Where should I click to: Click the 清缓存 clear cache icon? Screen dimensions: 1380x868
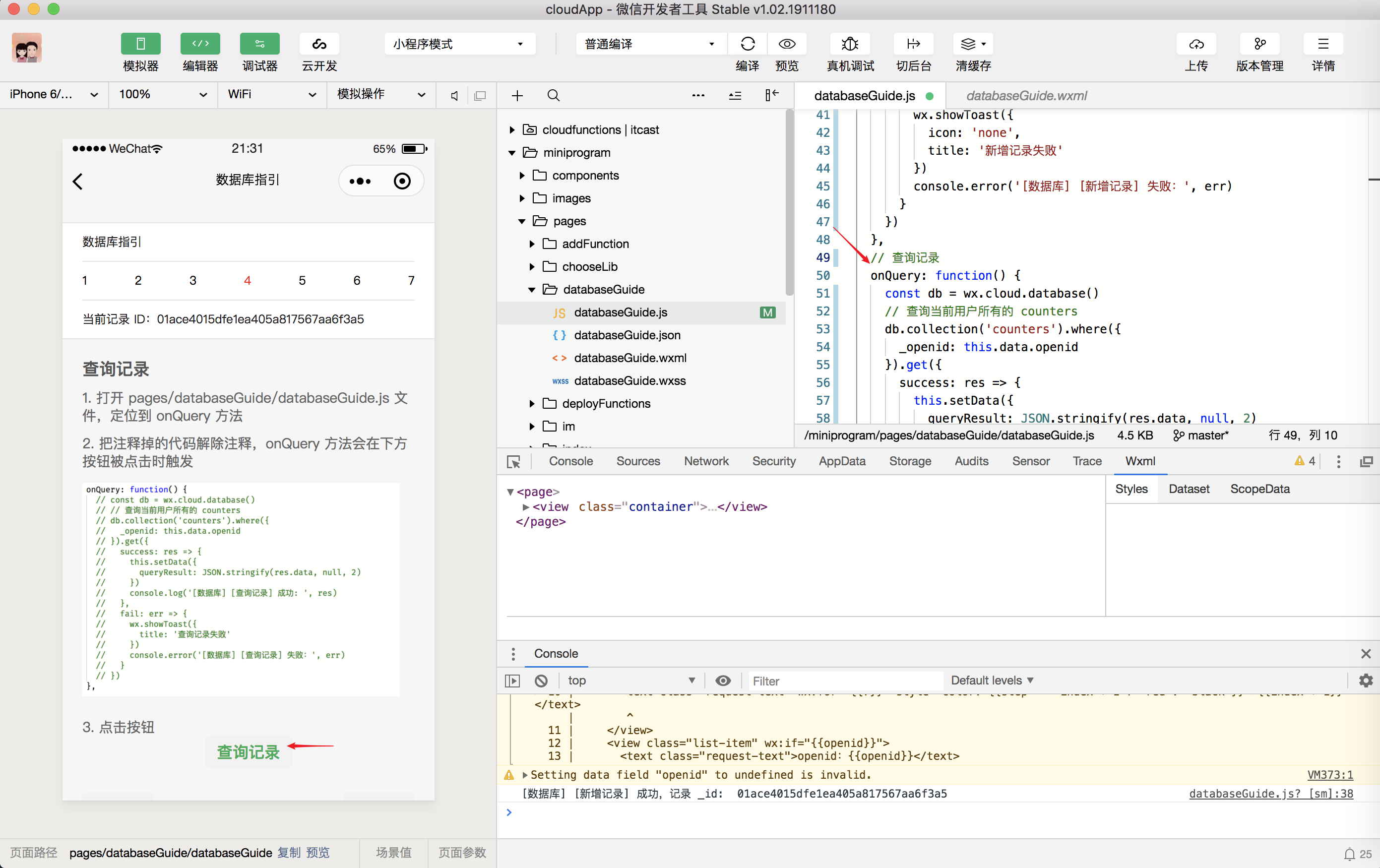point(973,44)
